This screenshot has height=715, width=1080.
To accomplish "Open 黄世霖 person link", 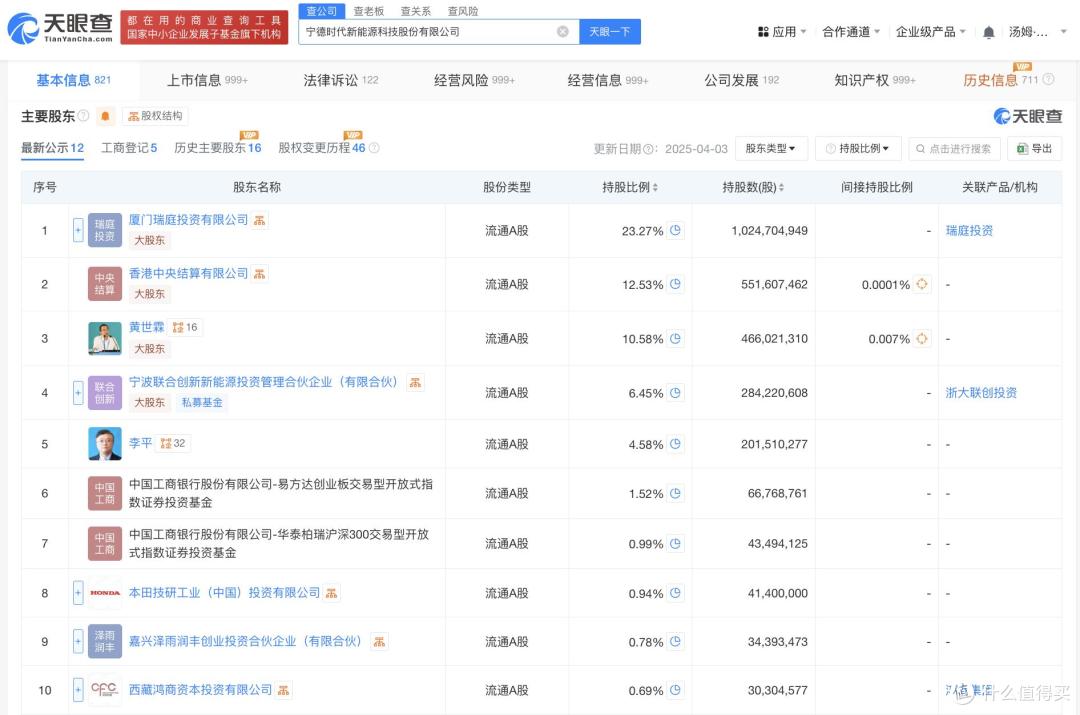I will (147, 327).
